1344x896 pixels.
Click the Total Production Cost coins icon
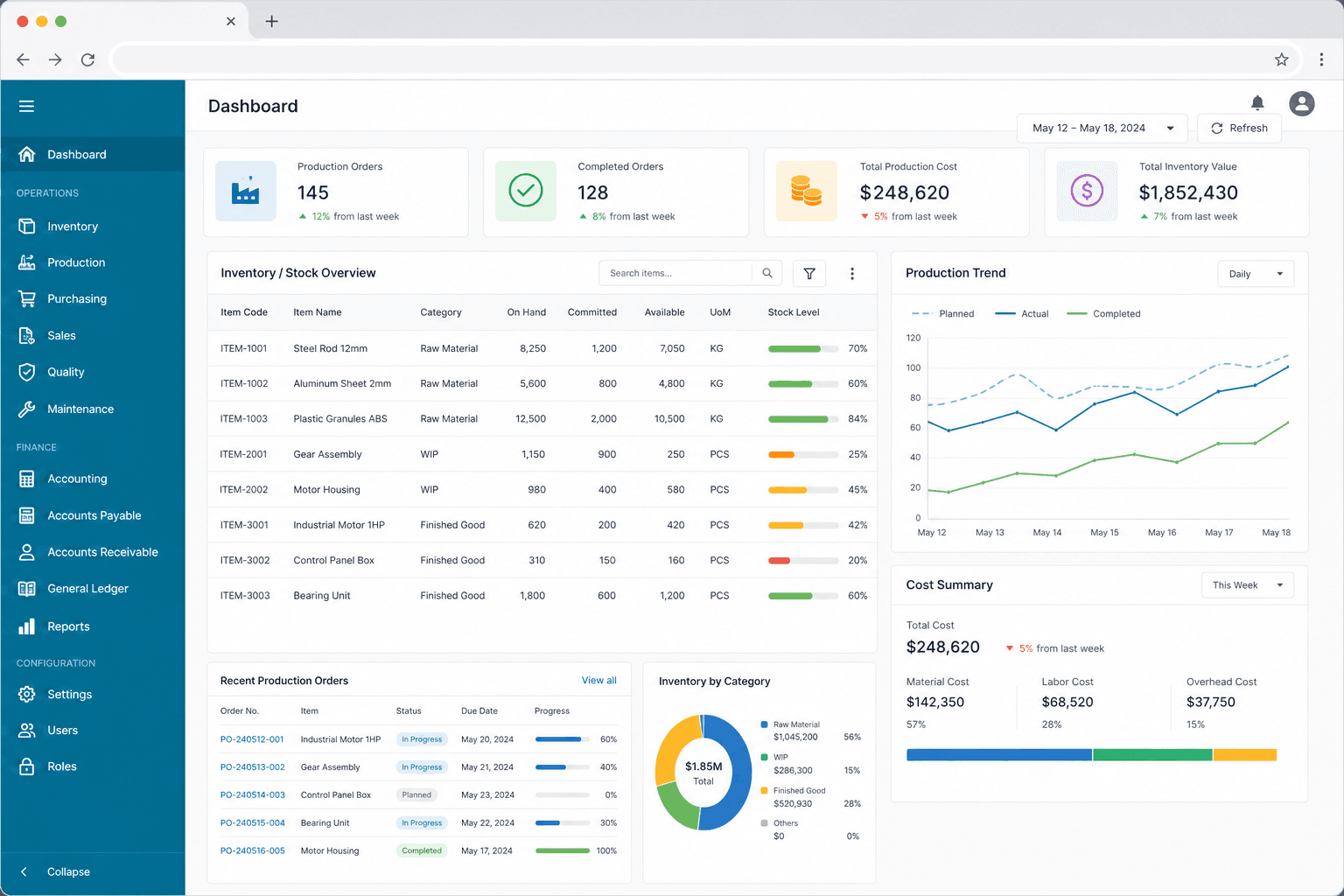(x=807, y=191)
